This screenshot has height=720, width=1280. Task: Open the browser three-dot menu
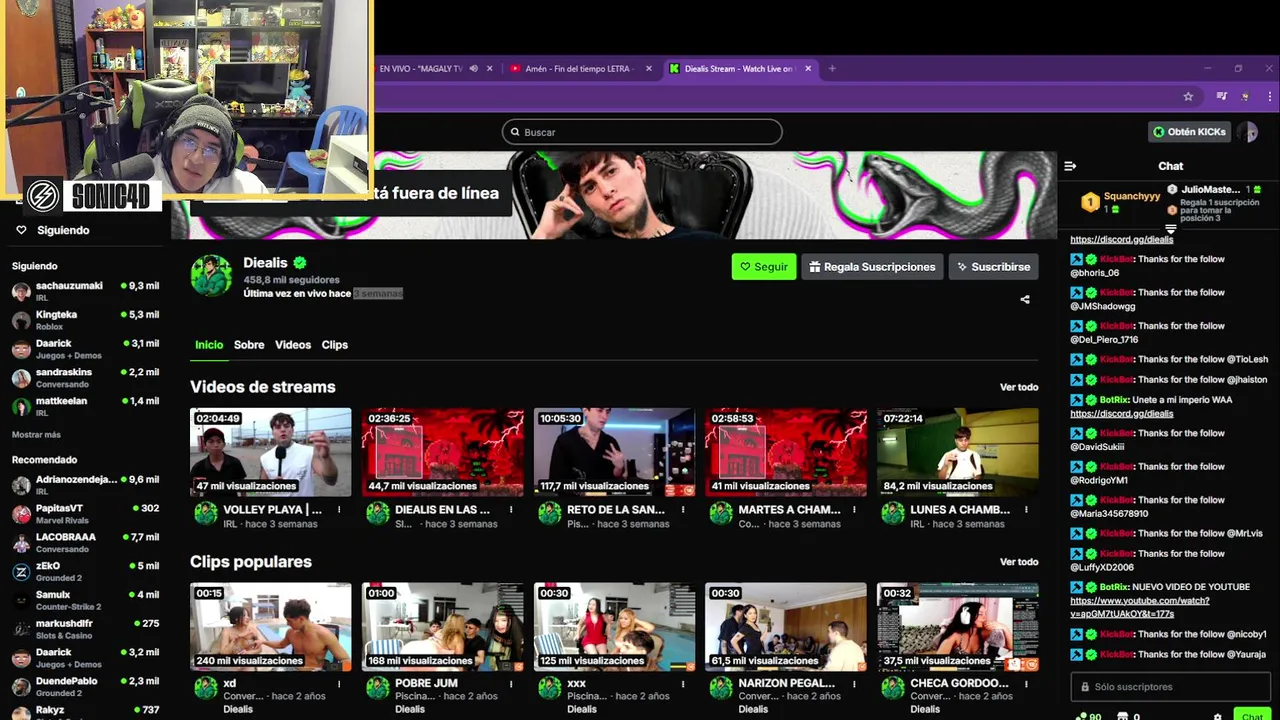pos(1271,96)
